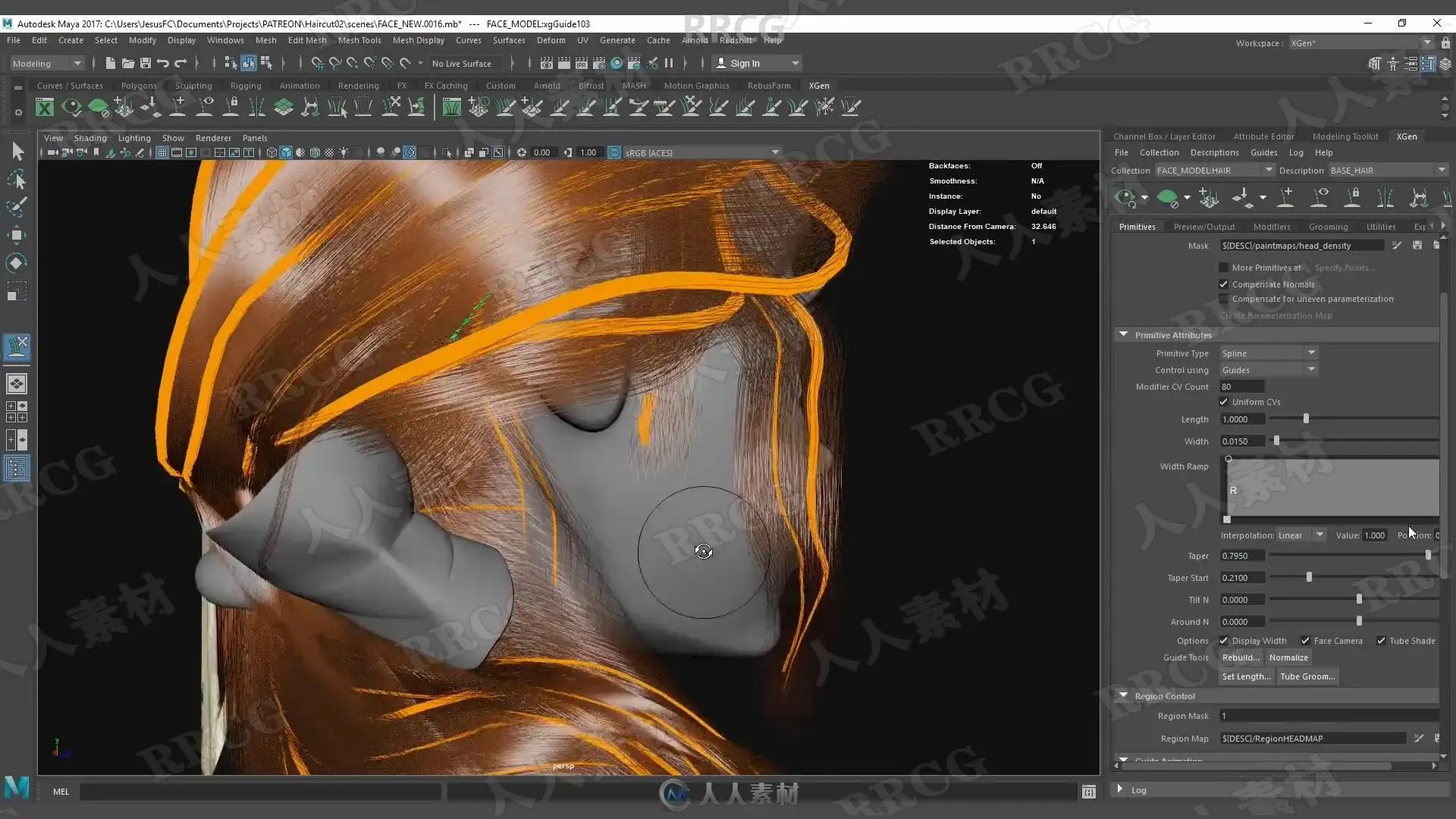Open new scene with toolbar icon

coord(111,63)
